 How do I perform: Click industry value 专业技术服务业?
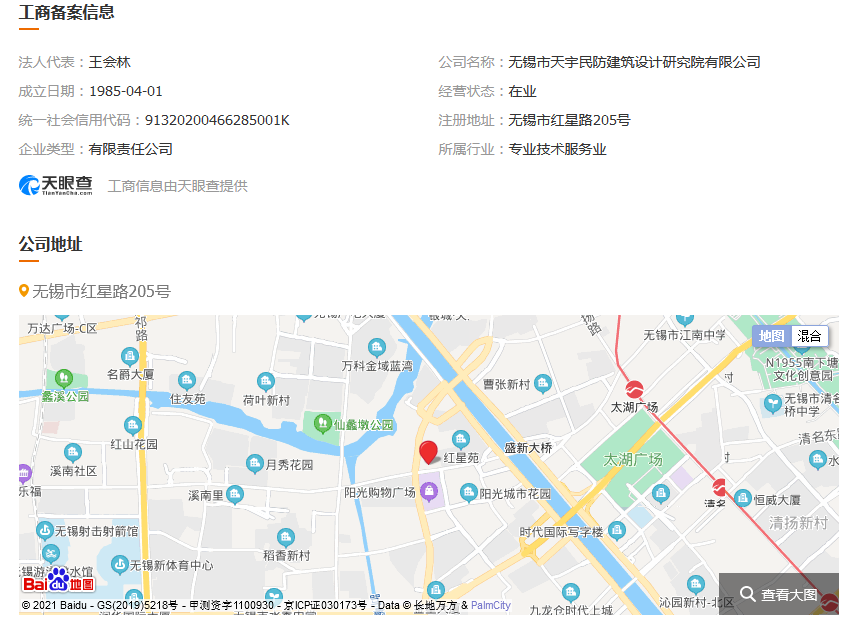tap(557, 149)
